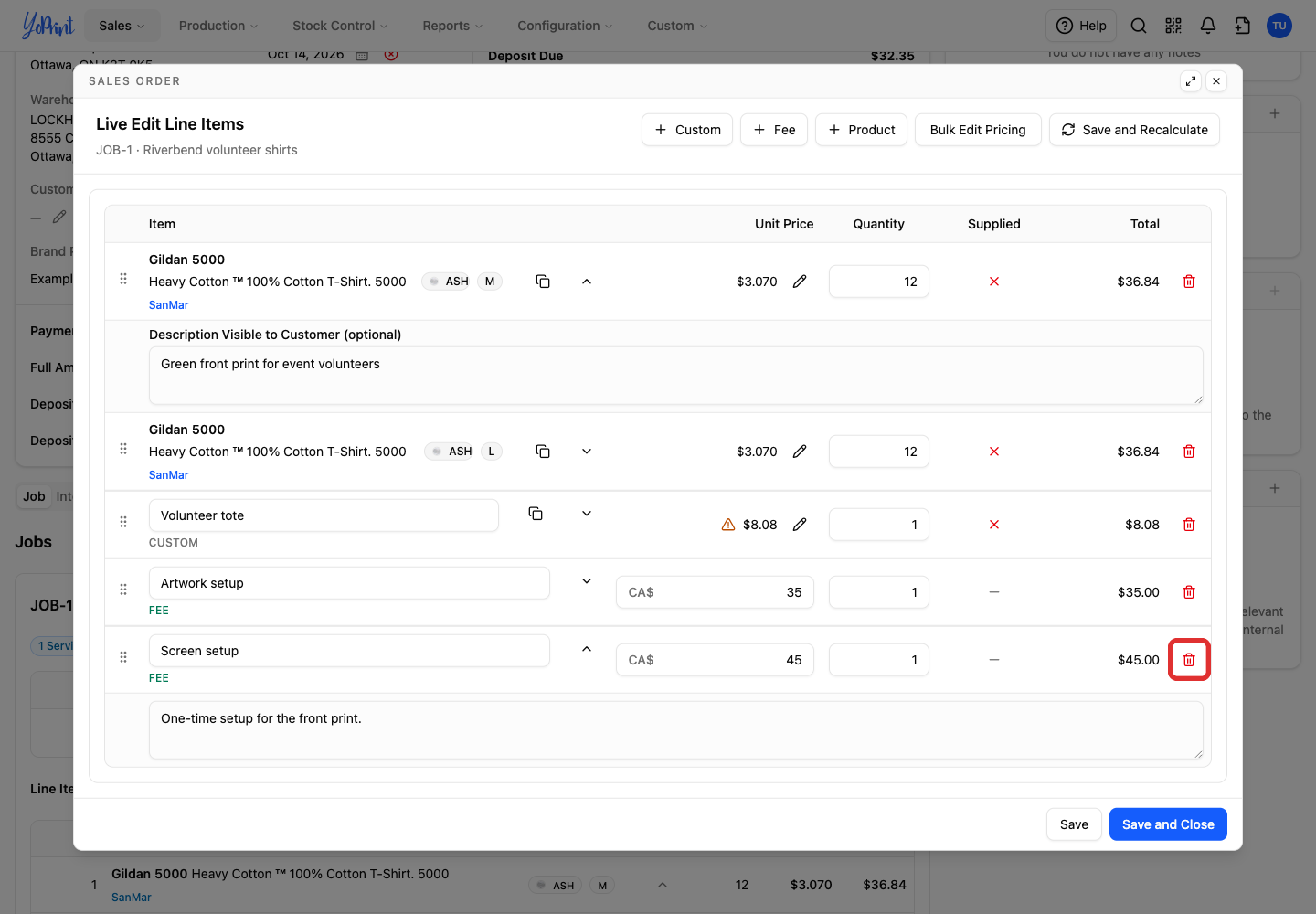The width and height of the screenshot is (1316, 914).
Task: Add a Product line item
Action: (x=861, y=130)
